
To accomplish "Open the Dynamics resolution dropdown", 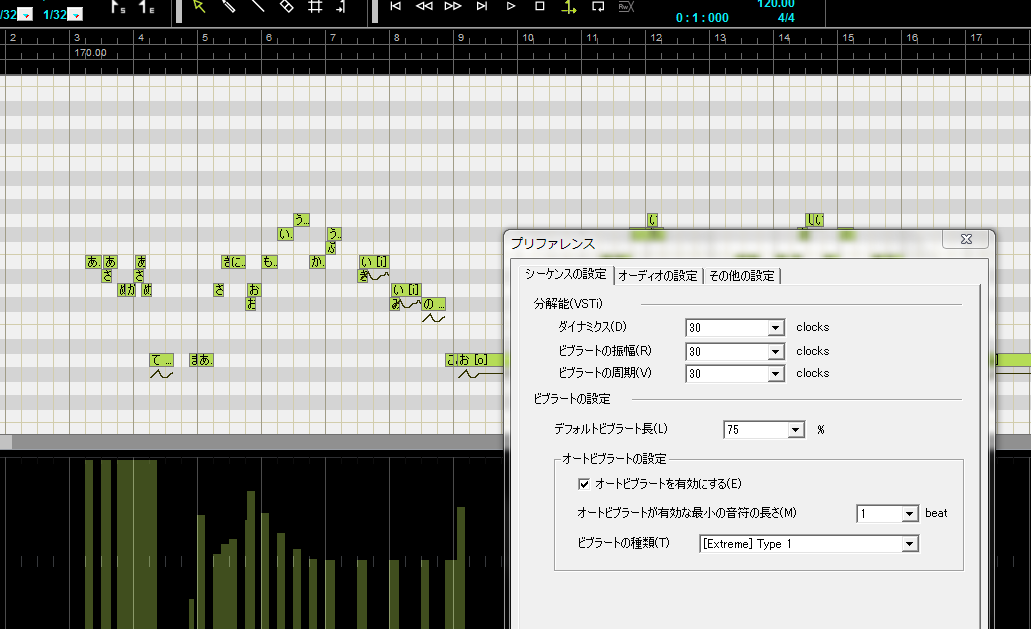I will [x=776, y=327].
